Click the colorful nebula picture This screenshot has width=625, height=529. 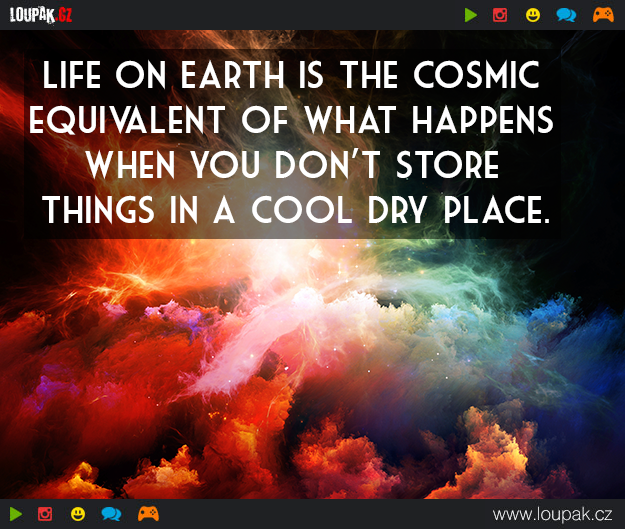click(312, 370)
